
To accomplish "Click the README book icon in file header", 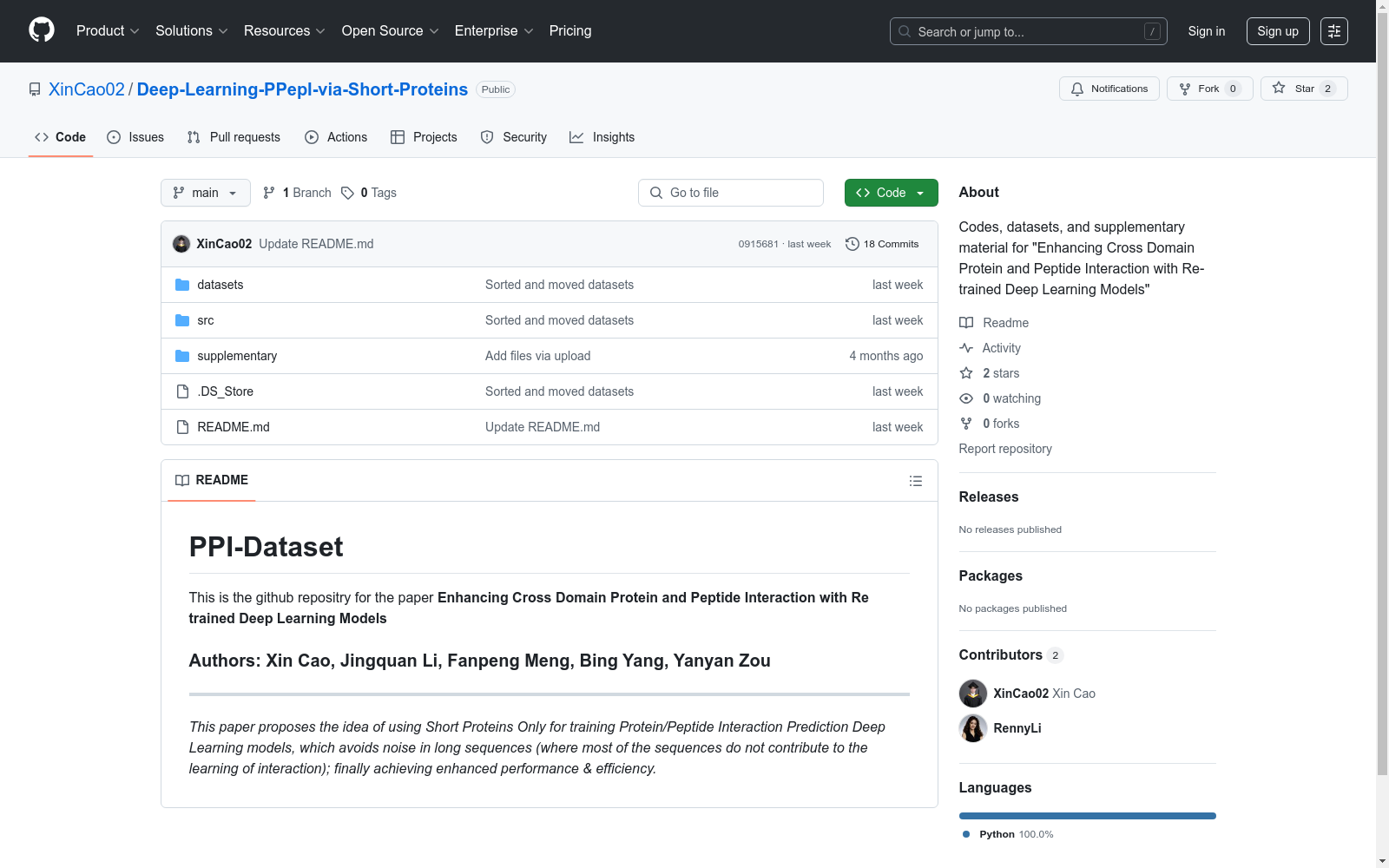I will [182, 481].
